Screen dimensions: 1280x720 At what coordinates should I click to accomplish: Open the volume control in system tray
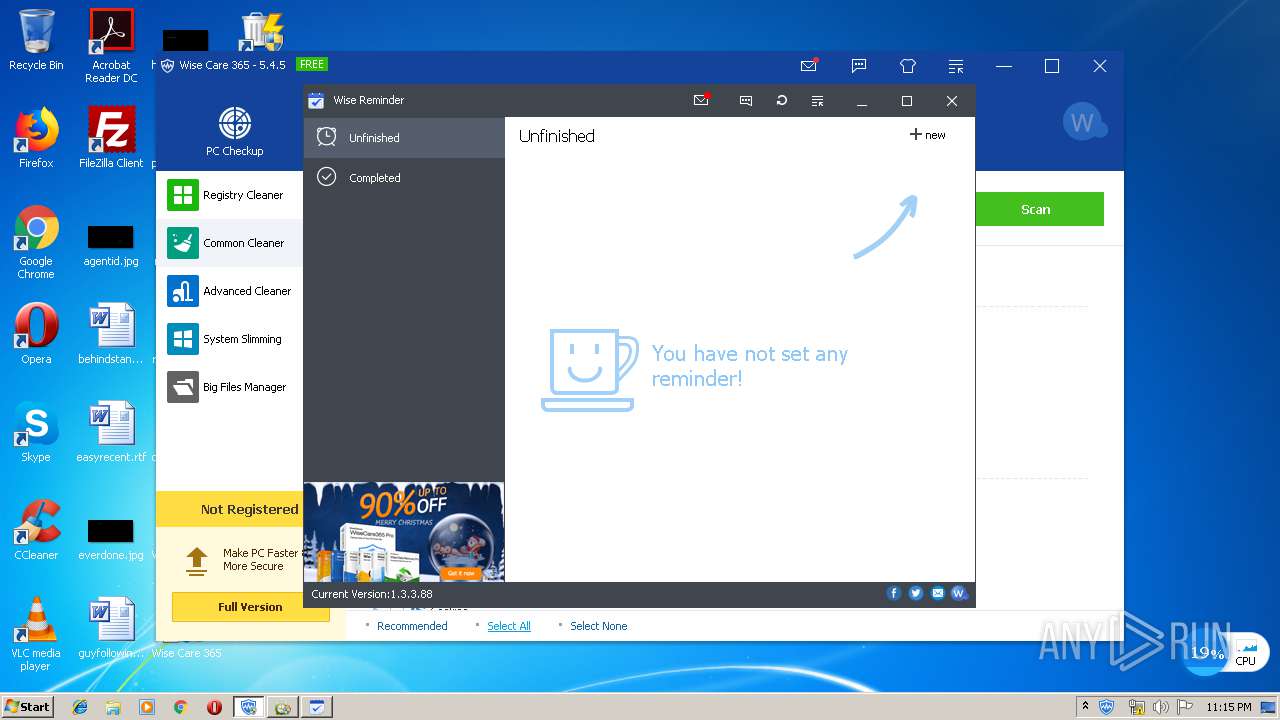1159,707
